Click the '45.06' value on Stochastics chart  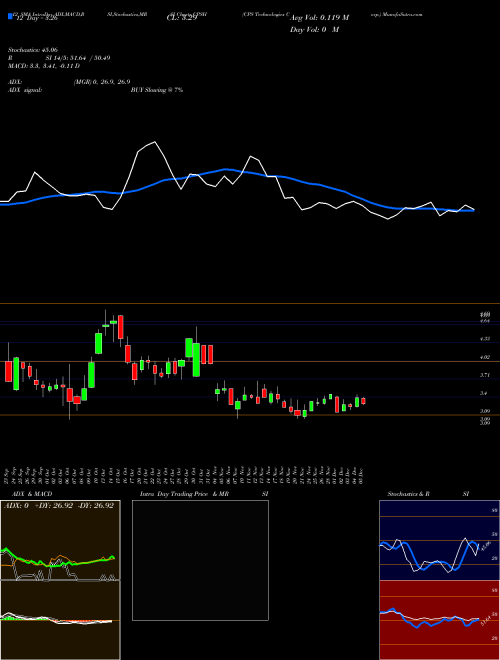click(487, 546)
